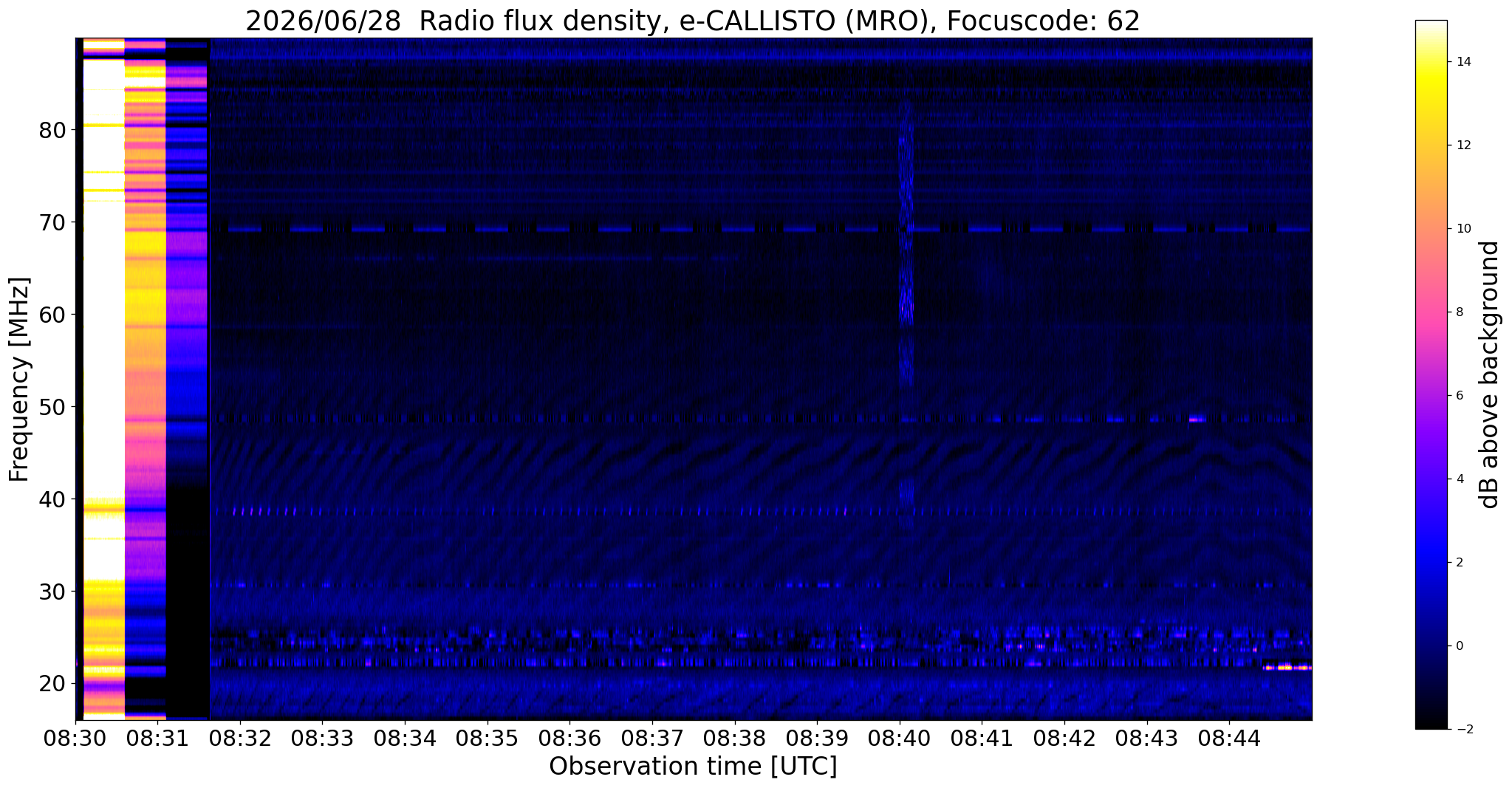Click the colorbar tick label 0
Image resolution: width=1512 pixels, height=788 pixels.
1459,646
